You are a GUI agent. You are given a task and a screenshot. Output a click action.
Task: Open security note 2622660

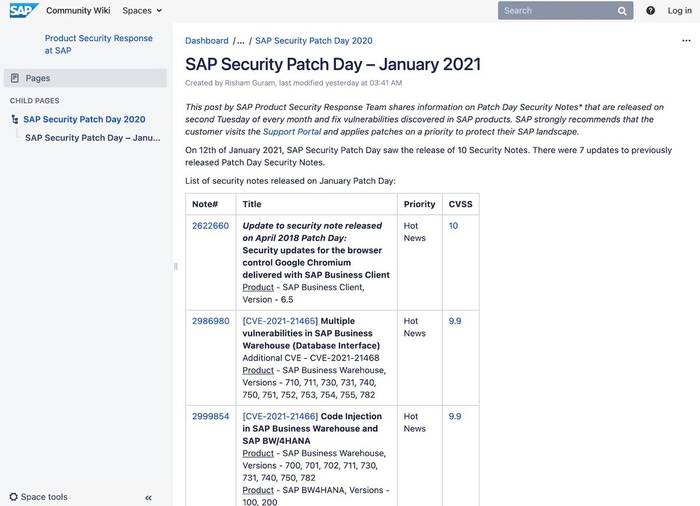click(x=210, y=226)
